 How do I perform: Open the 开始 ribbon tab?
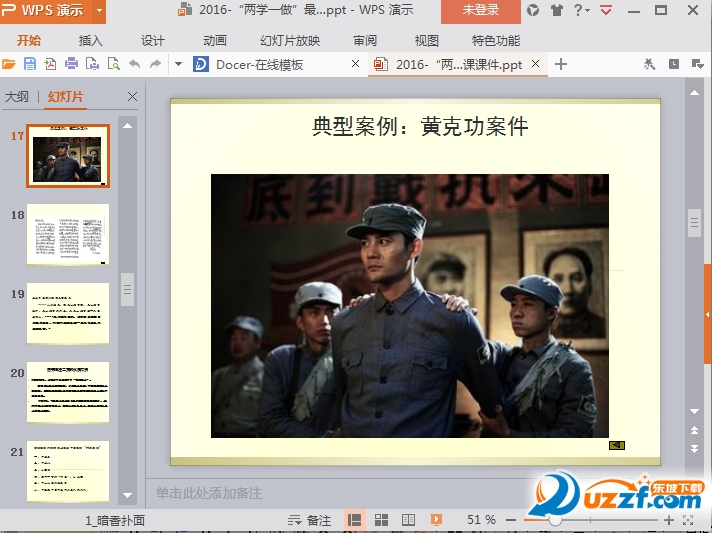click(x=29, y=41)
